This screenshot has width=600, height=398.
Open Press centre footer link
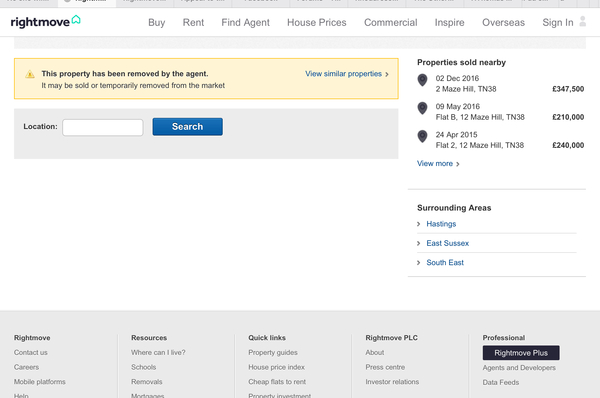tap(385, 367)
